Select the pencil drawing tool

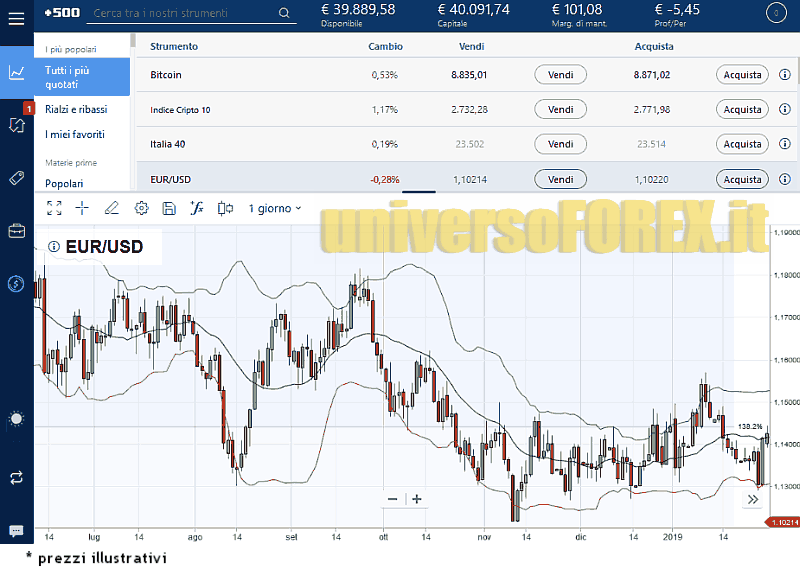pyautogui.click(x=112, y=208)
